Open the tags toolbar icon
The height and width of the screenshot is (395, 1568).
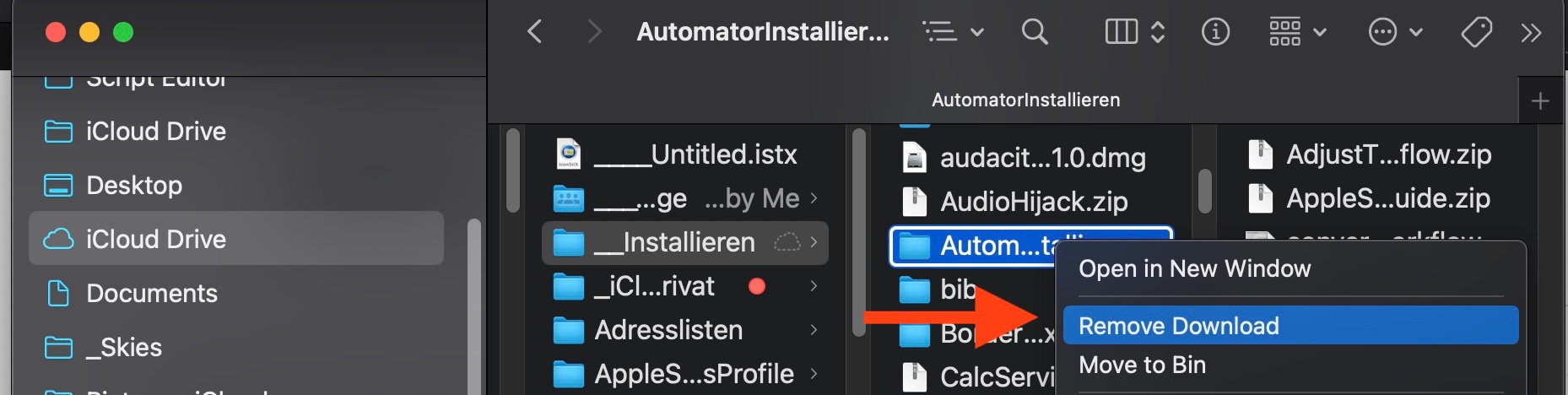pos(1476,32)
